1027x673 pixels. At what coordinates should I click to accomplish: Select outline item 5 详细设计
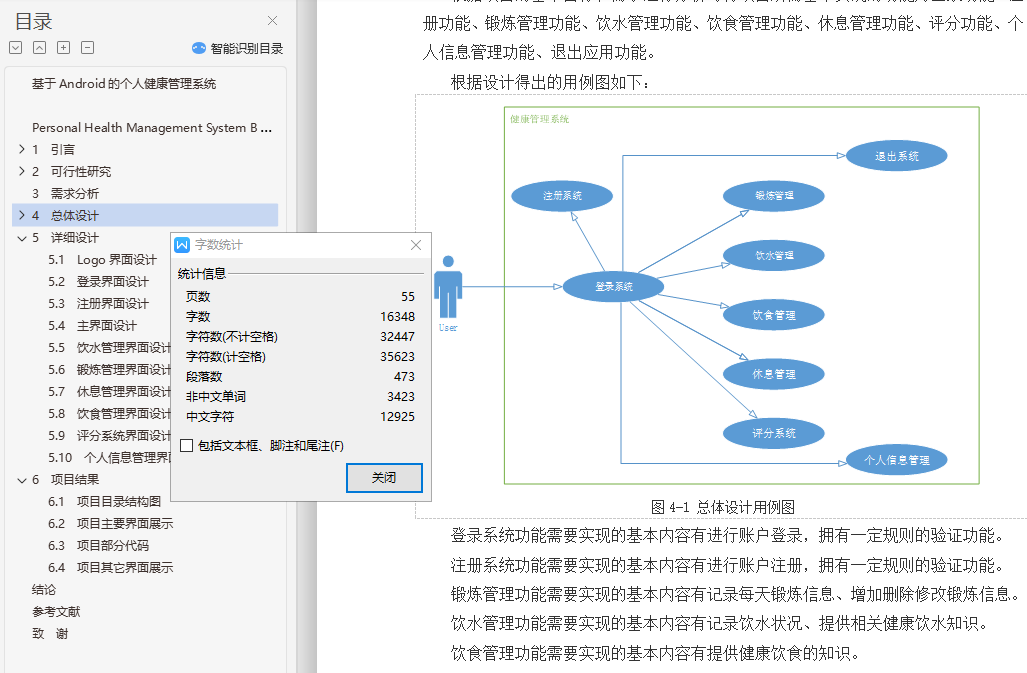65,238
